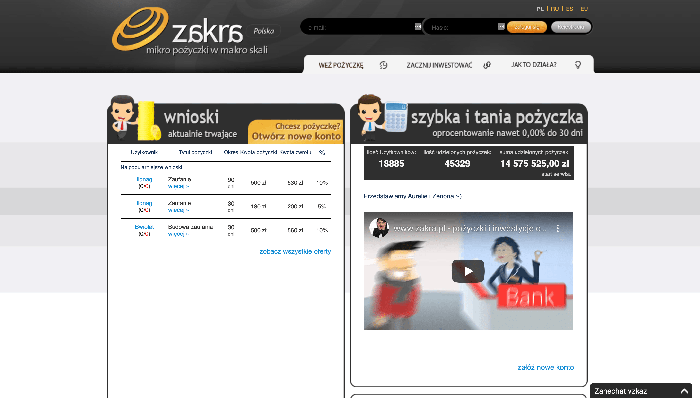Click the video title text
The width and height of the screenshot is (700, 398).
tap(470, 228)
